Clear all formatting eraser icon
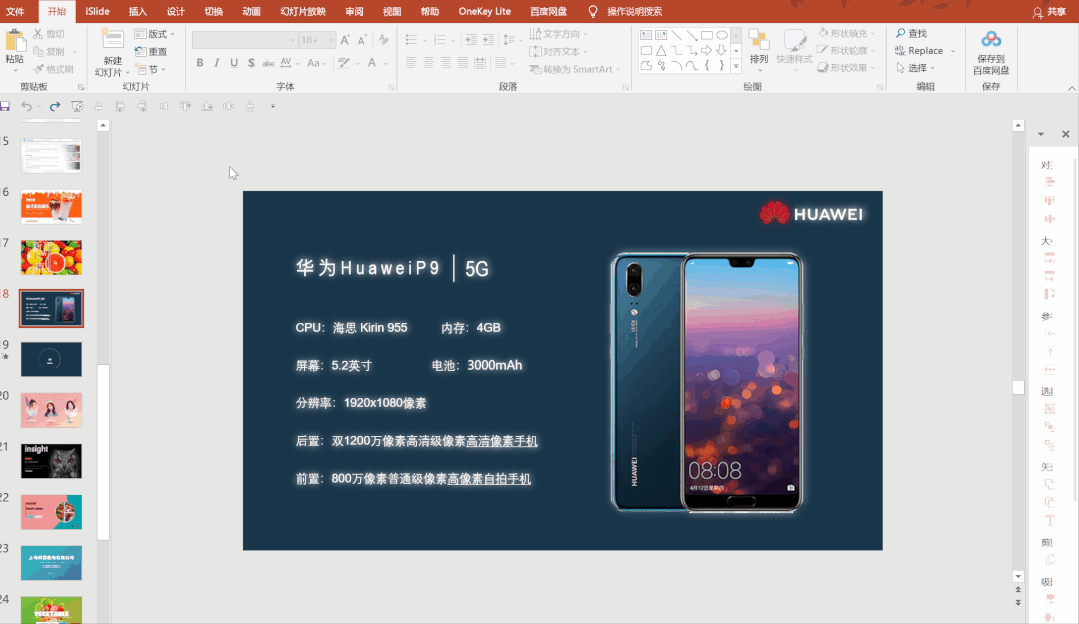The image size is (1079, 624). (x=384, y=40)
